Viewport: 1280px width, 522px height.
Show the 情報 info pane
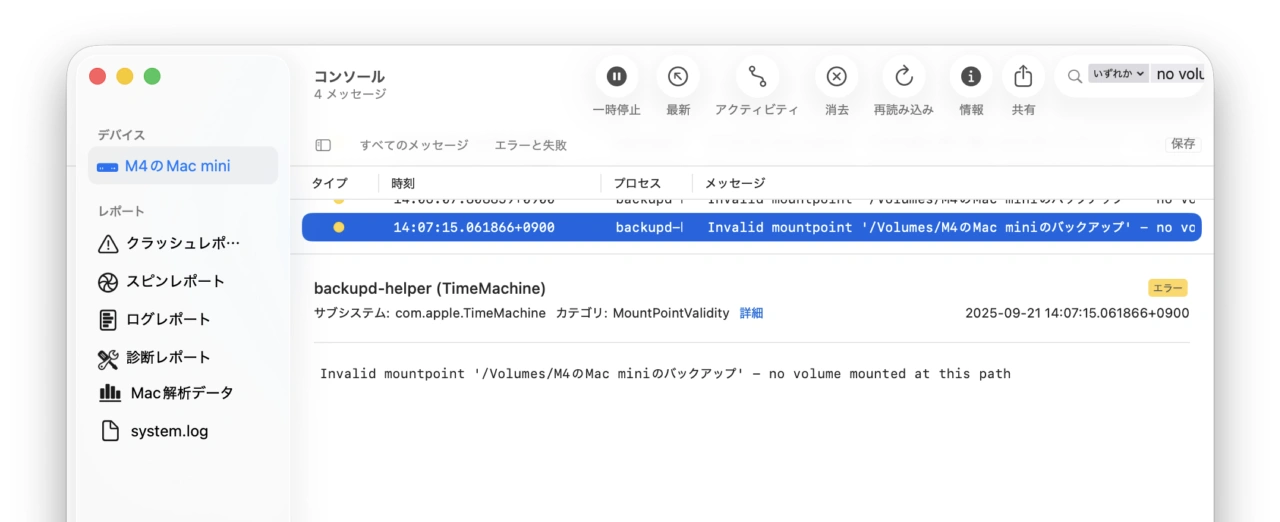tap(971, 76)
